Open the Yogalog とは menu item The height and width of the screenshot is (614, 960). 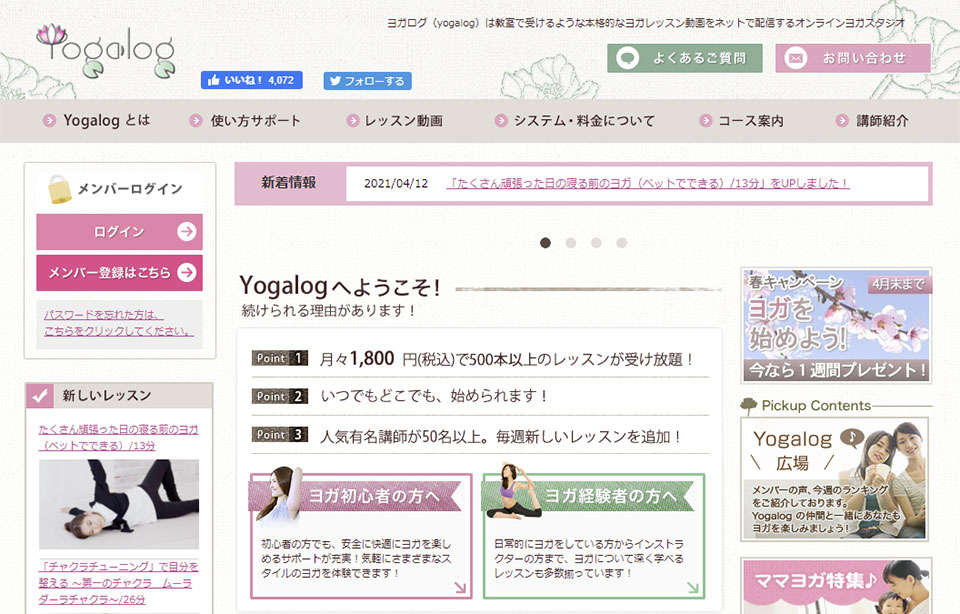pos(97,121)
